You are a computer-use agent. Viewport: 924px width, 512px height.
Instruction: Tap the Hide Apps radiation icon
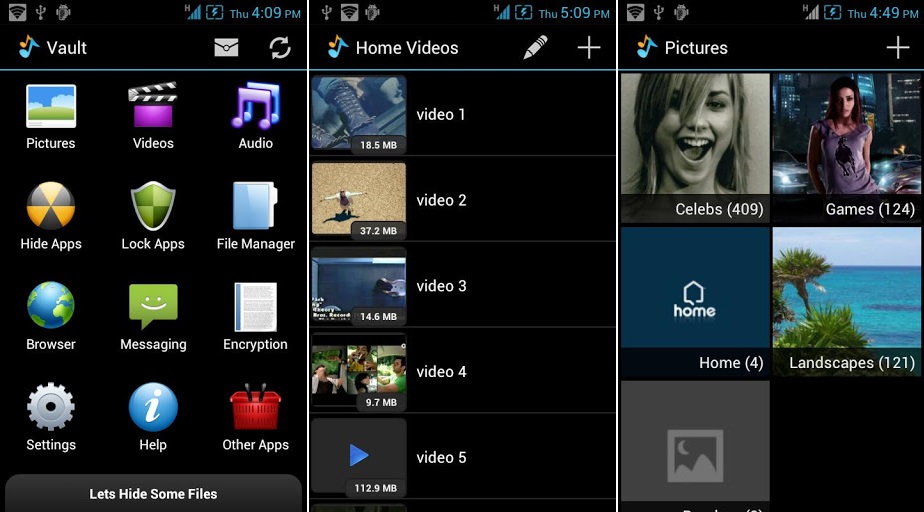pyautogui.click(x=51, y=205)
